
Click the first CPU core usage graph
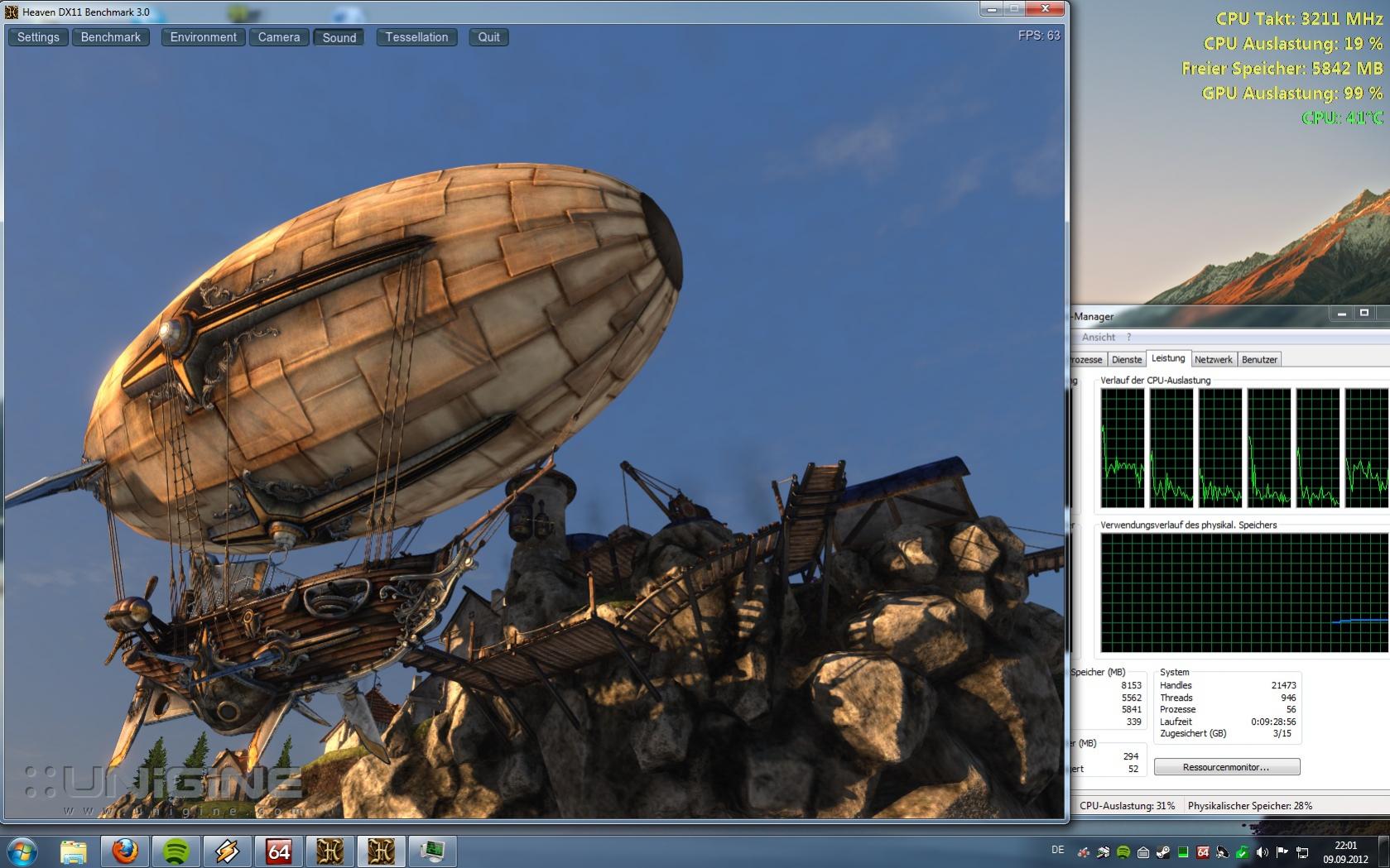click(x=1123, y=448)
